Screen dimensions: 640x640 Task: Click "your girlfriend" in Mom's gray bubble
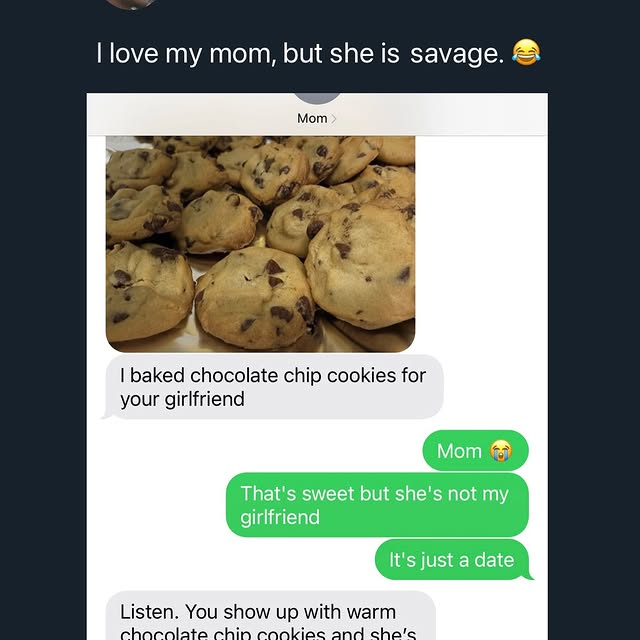[x=182, y=399]
